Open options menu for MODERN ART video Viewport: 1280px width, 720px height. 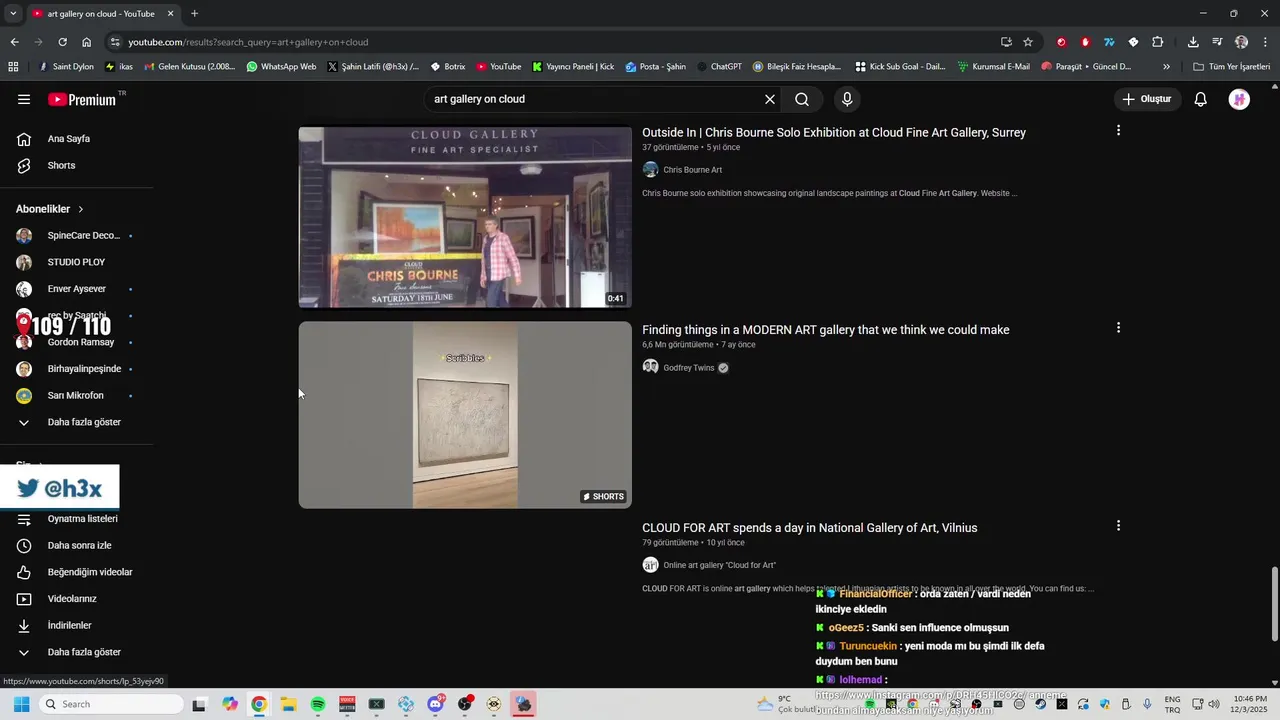(1118, 328)
